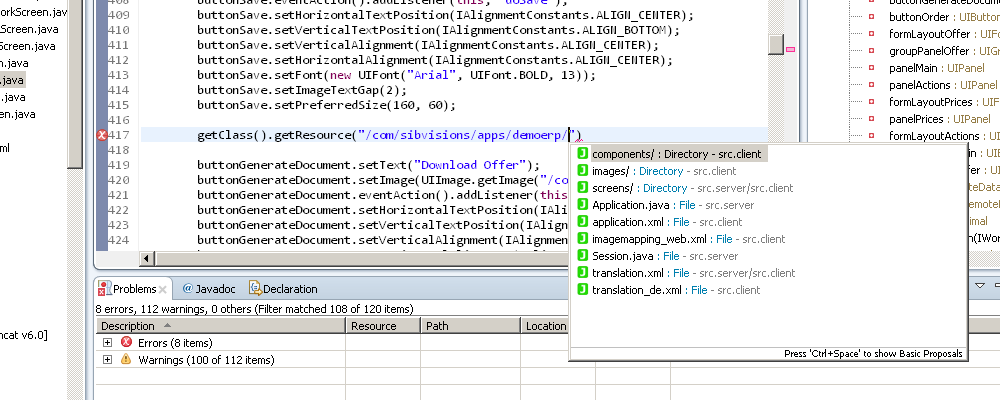The image size is (1000, 400).
Task: Select the orkScreen.jav file in explorer
Action: [x=33, y=12]
